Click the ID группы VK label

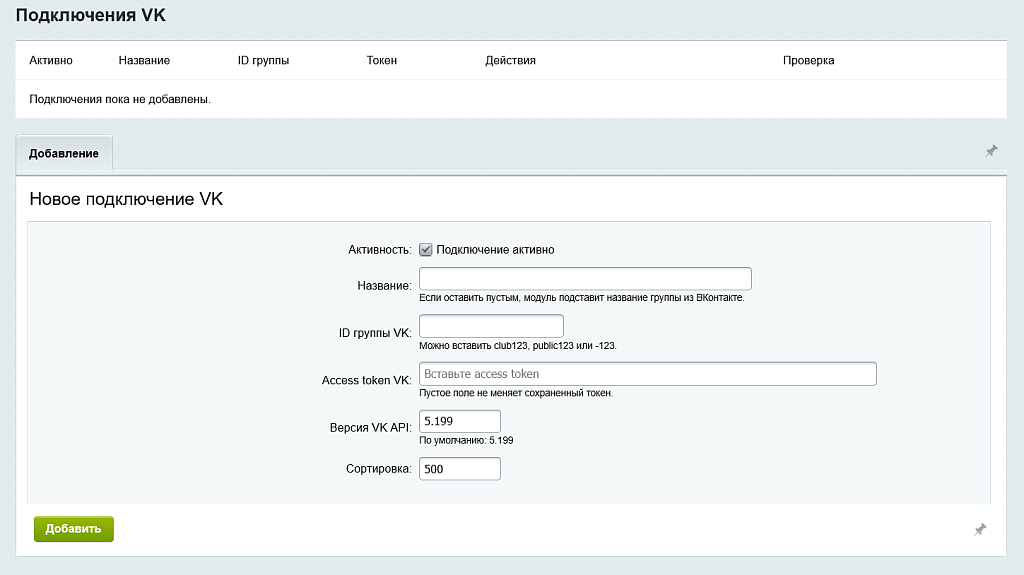(375, 333)
